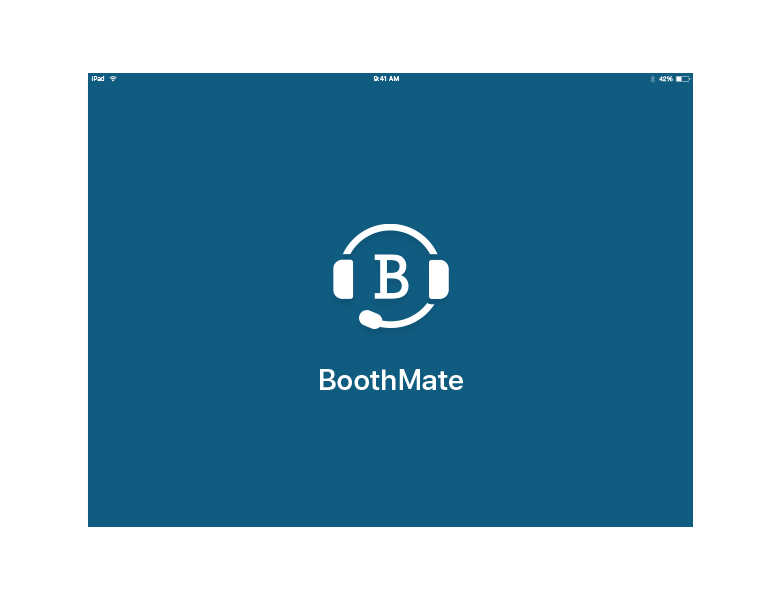Click the BoothMate app title text
This screenshot has width=780, height=600.
click(x=390, y=380)
